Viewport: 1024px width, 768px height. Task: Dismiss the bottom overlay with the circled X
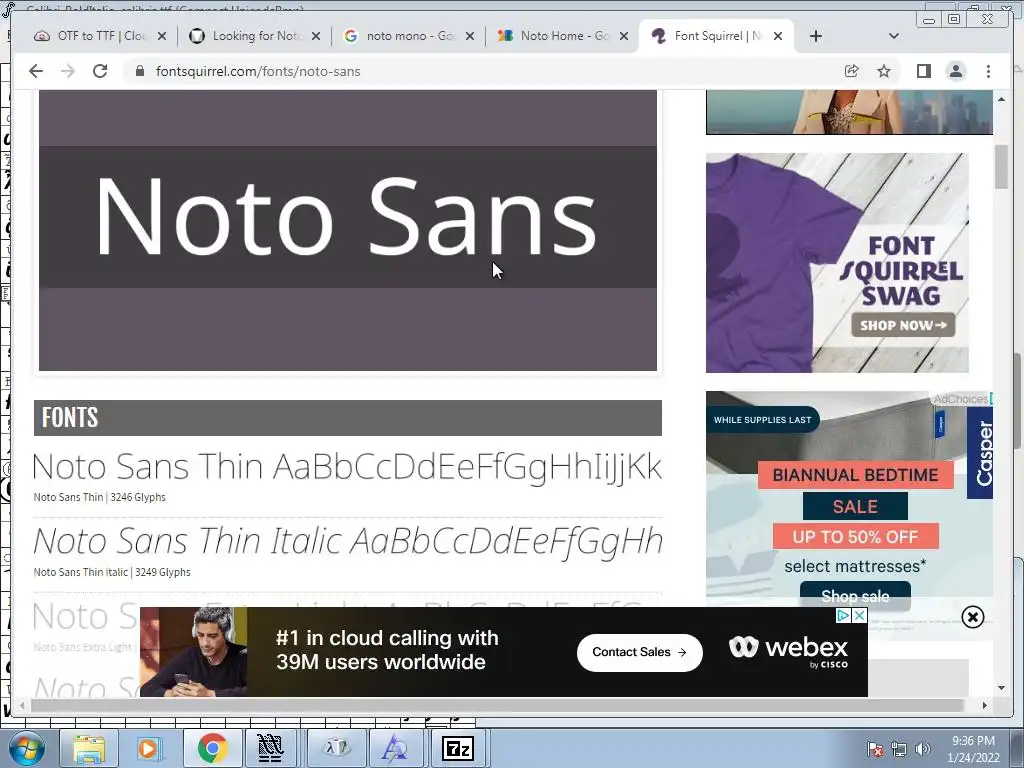coord(972,616)
